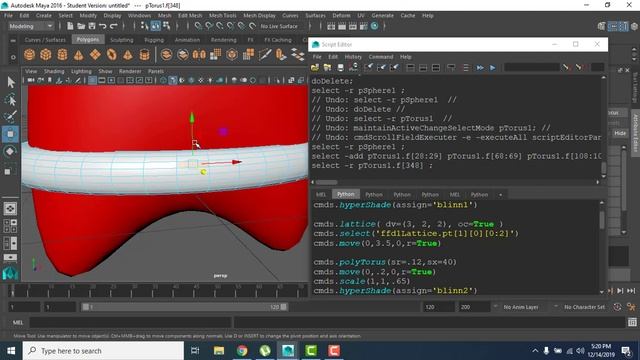640x360 pixels.
Task: Click Clear History icon in Script Editor
Action: [x=369, y=67]
